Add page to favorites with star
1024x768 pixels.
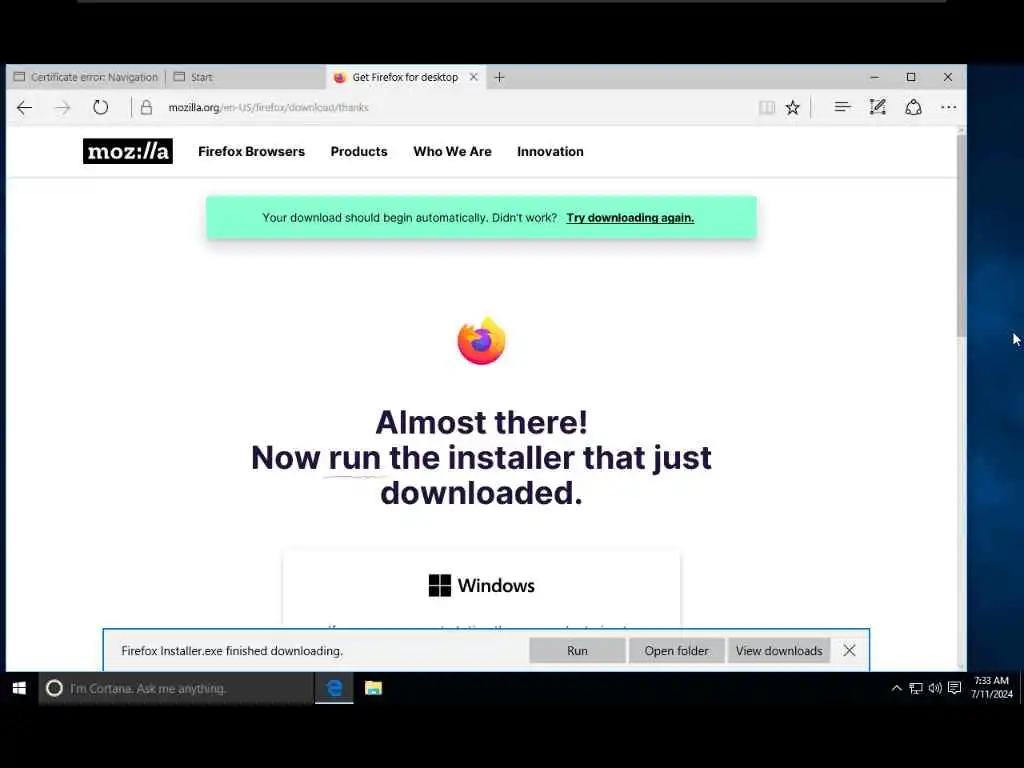click(x=792, y=108)
